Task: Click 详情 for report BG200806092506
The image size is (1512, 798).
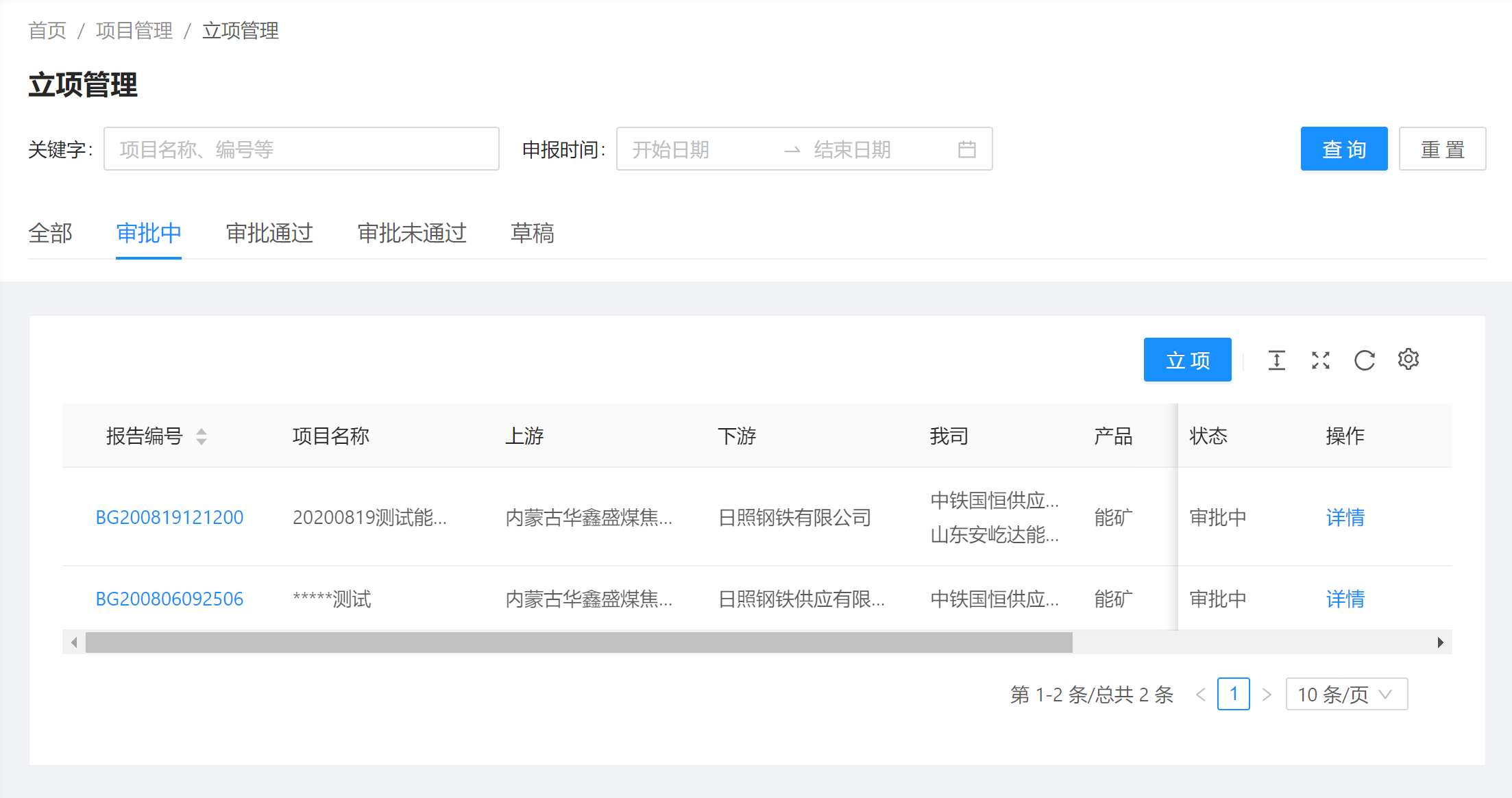Action: 1345,599
